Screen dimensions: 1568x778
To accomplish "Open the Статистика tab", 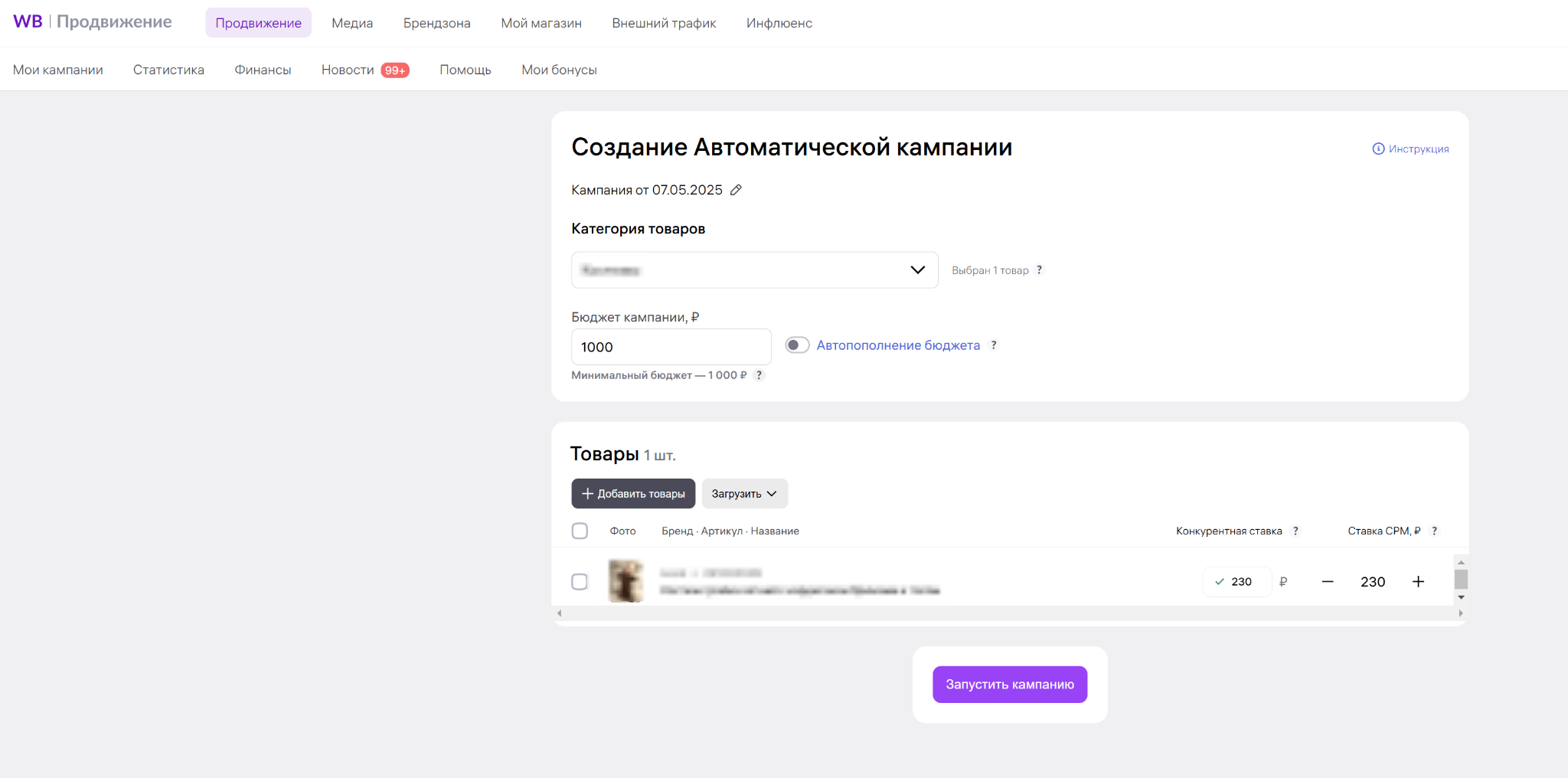I will (x=168, y=70).
